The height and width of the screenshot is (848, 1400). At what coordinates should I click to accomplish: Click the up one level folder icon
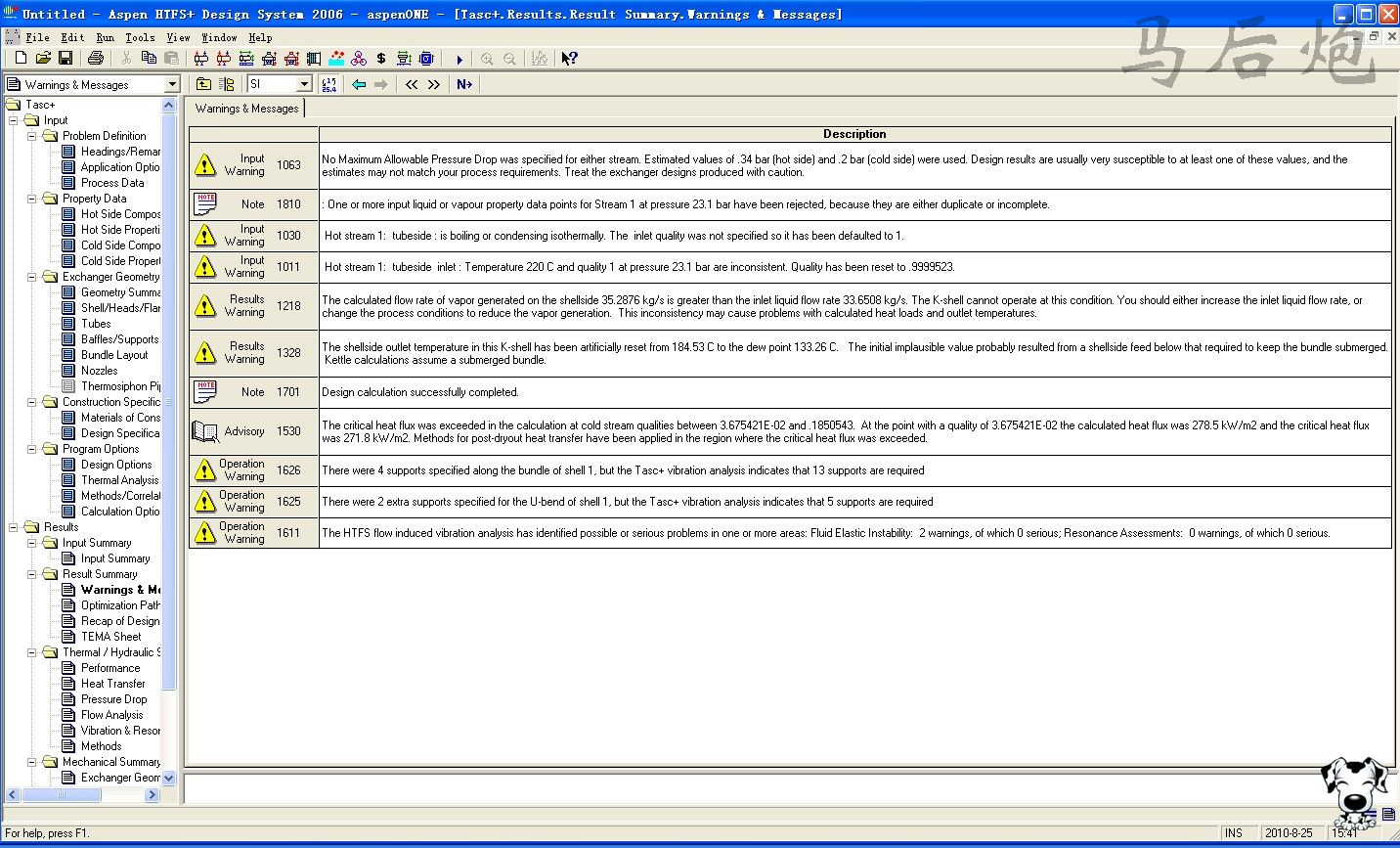203,84
